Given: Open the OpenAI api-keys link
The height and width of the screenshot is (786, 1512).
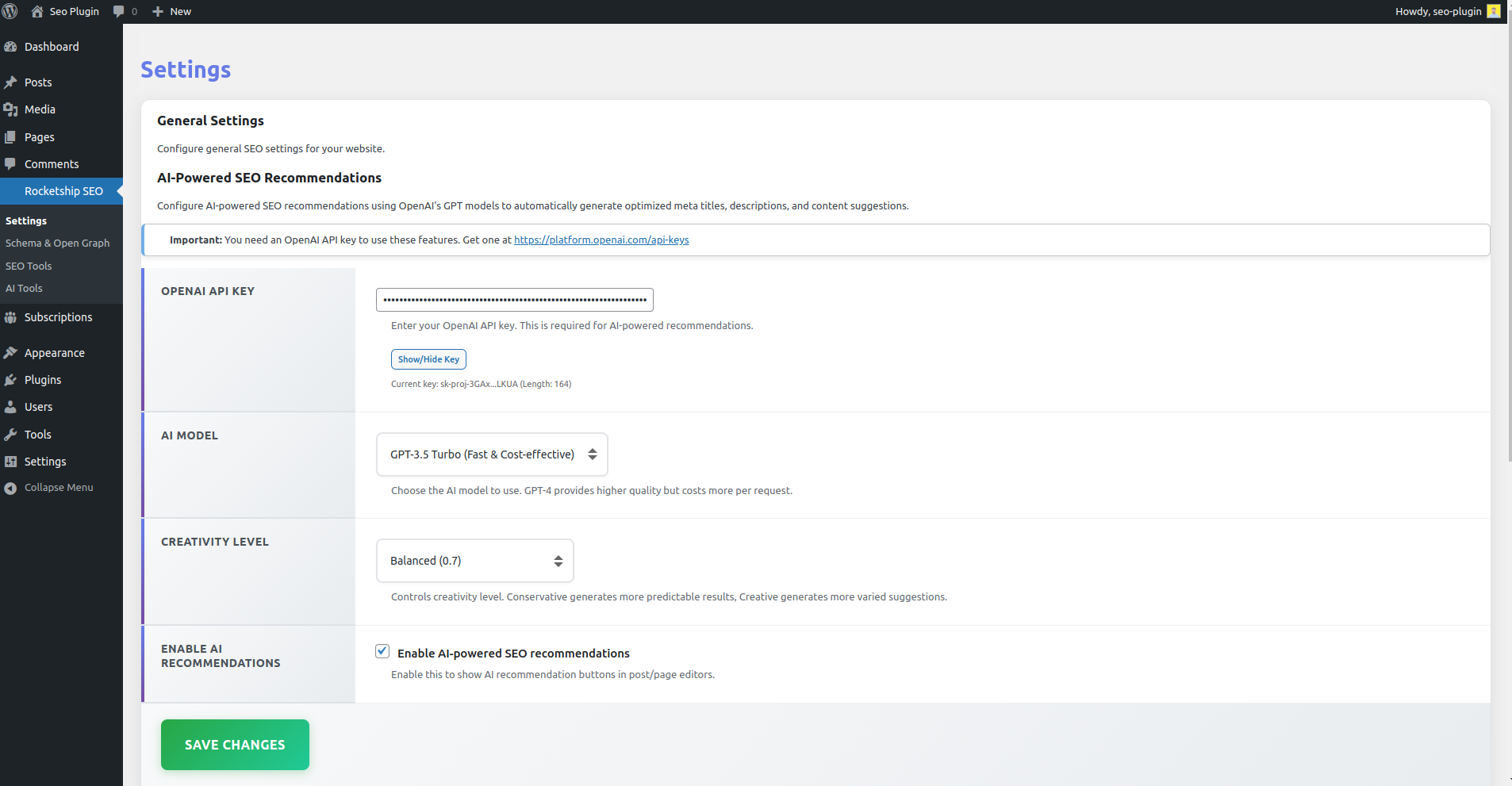Looking at the screenshot, I should coord(601,240).
